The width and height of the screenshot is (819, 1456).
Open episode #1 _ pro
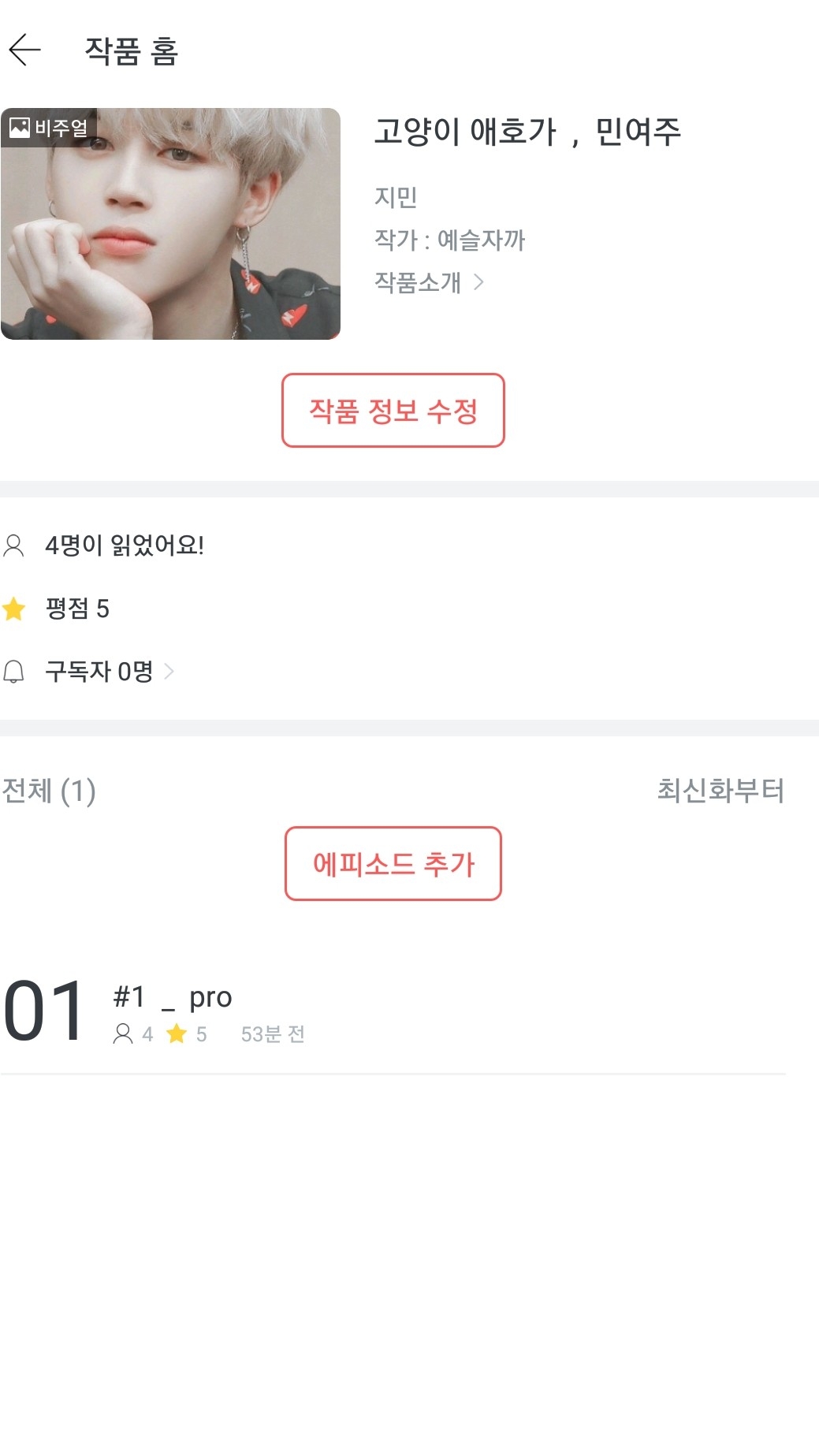(173, 997)
